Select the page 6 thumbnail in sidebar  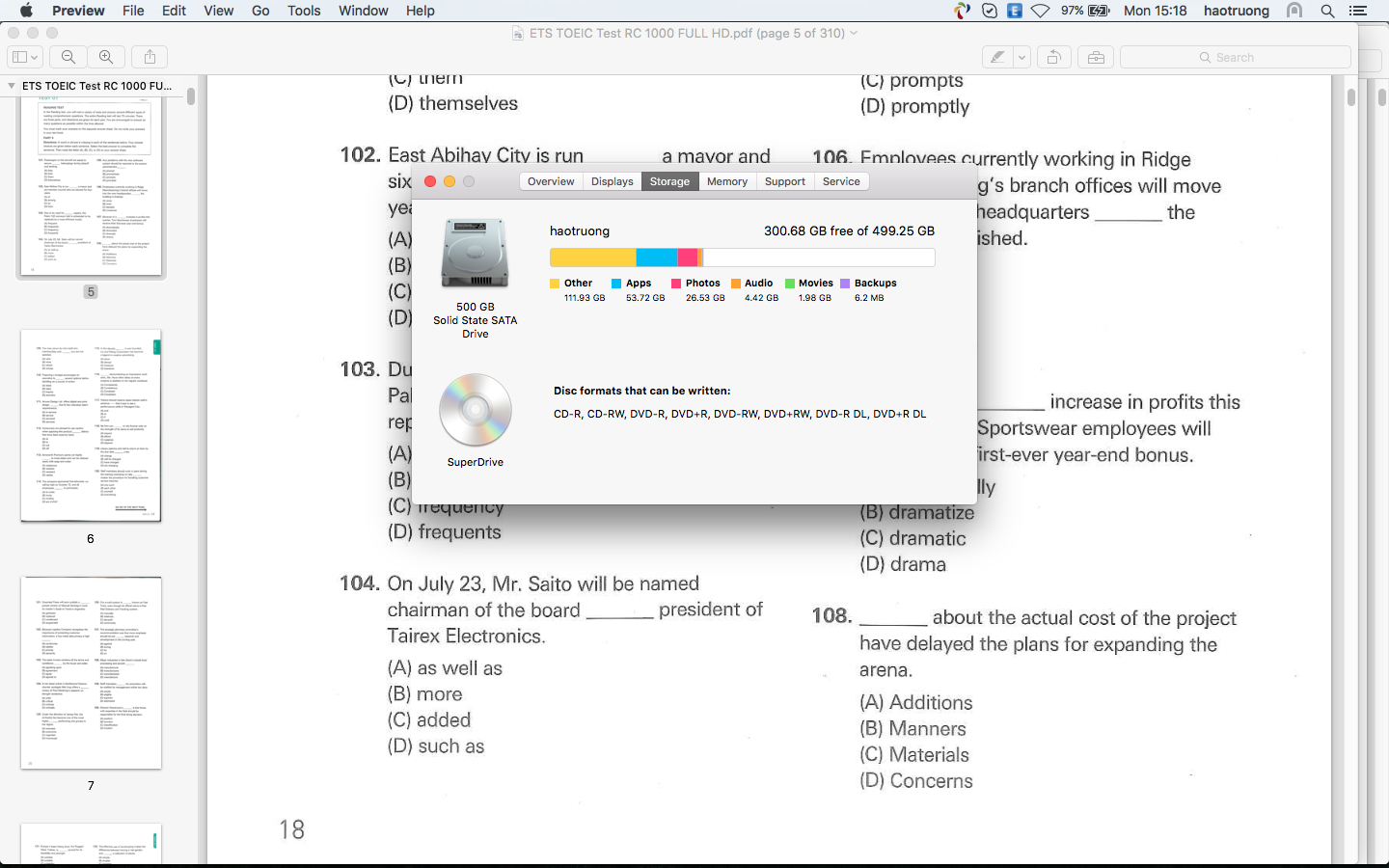[x=91, y=425]
